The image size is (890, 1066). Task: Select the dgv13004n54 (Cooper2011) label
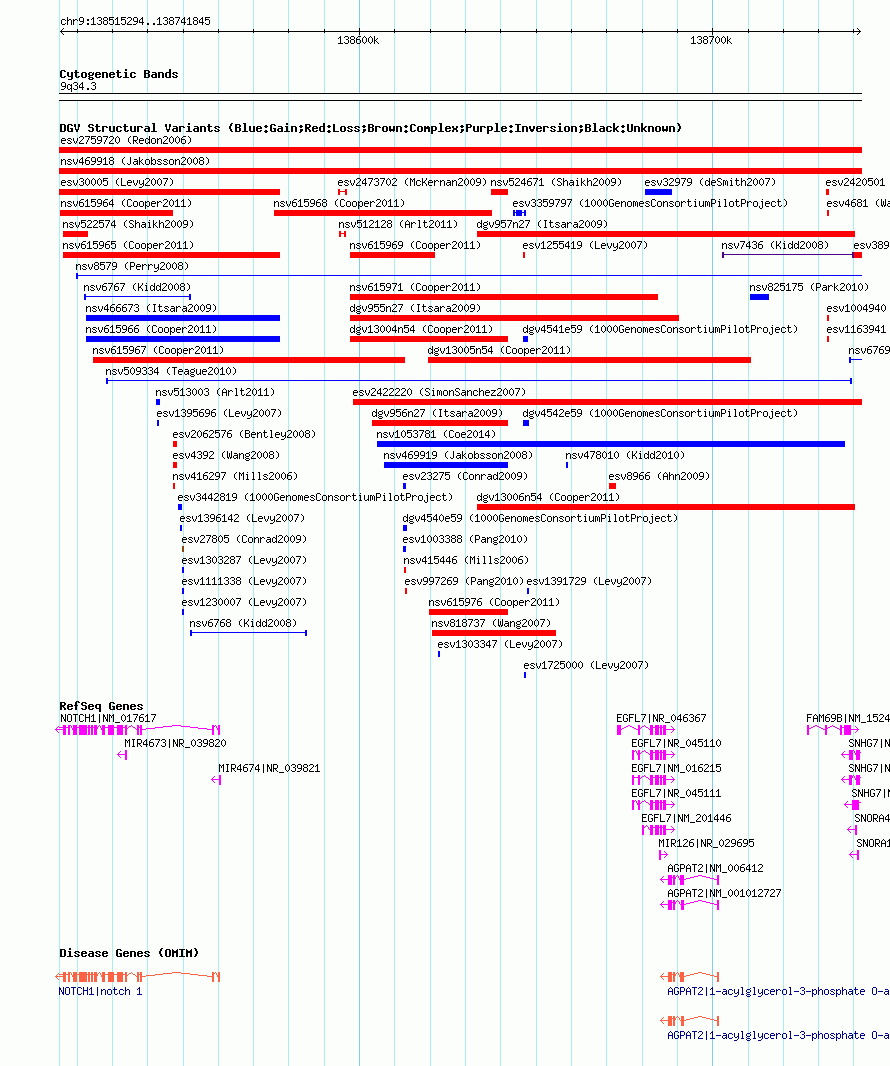pyautogui.click(x=421, y=330)
